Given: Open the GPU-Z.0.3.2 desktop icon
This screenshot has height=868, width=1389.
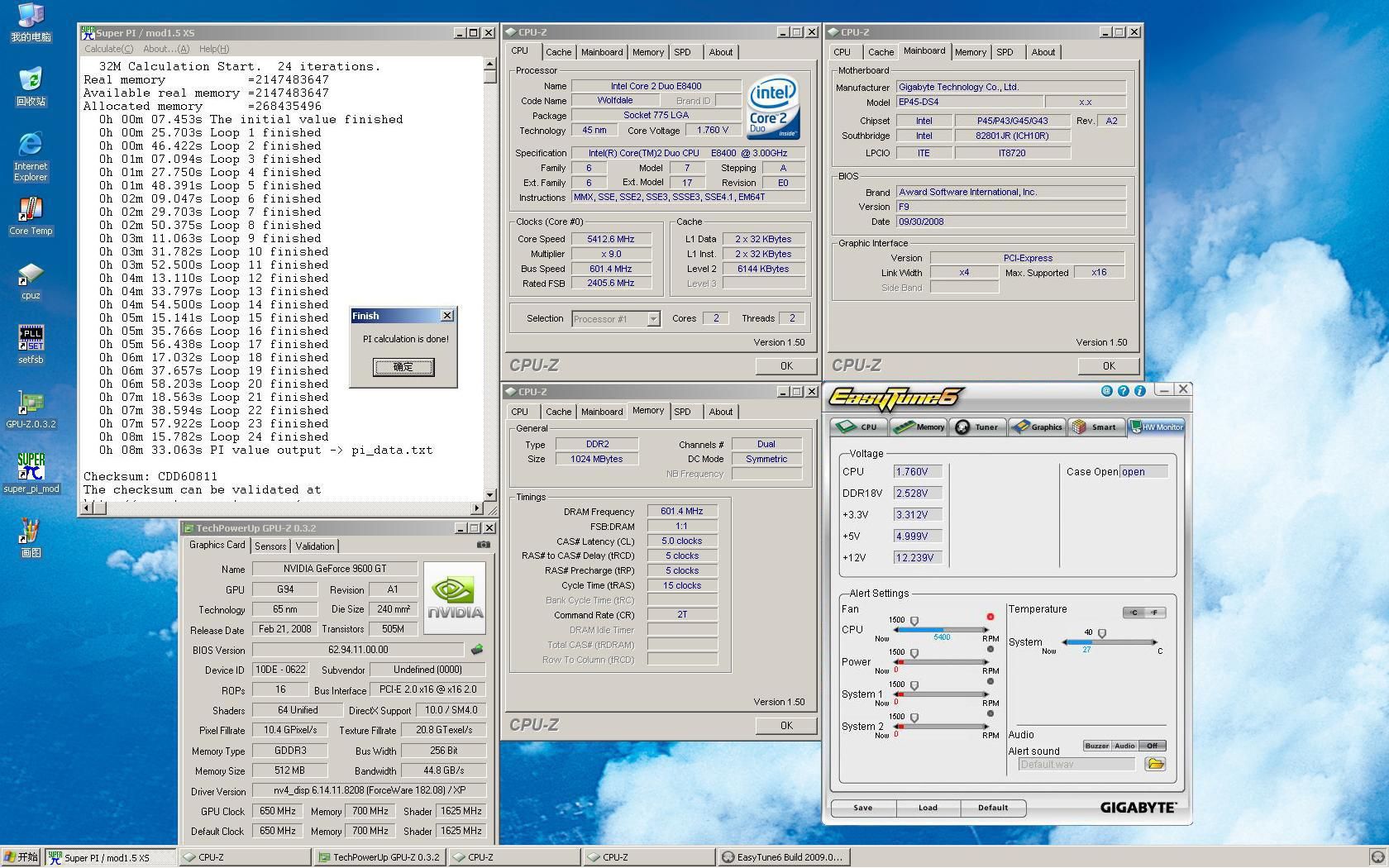Looking at the screenshot, I should click(x=31, y=409).
